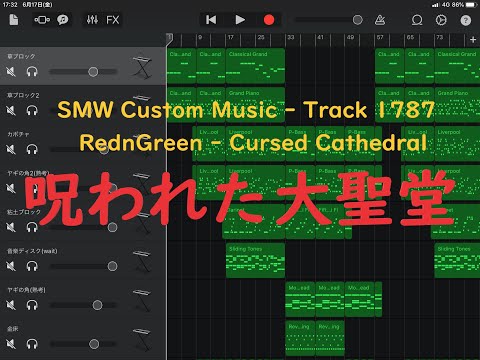Open 草ブロック track keyboard instrument icon
This screenshot has width=480, height=360.
pyautogui.click(x=142, y=67)
